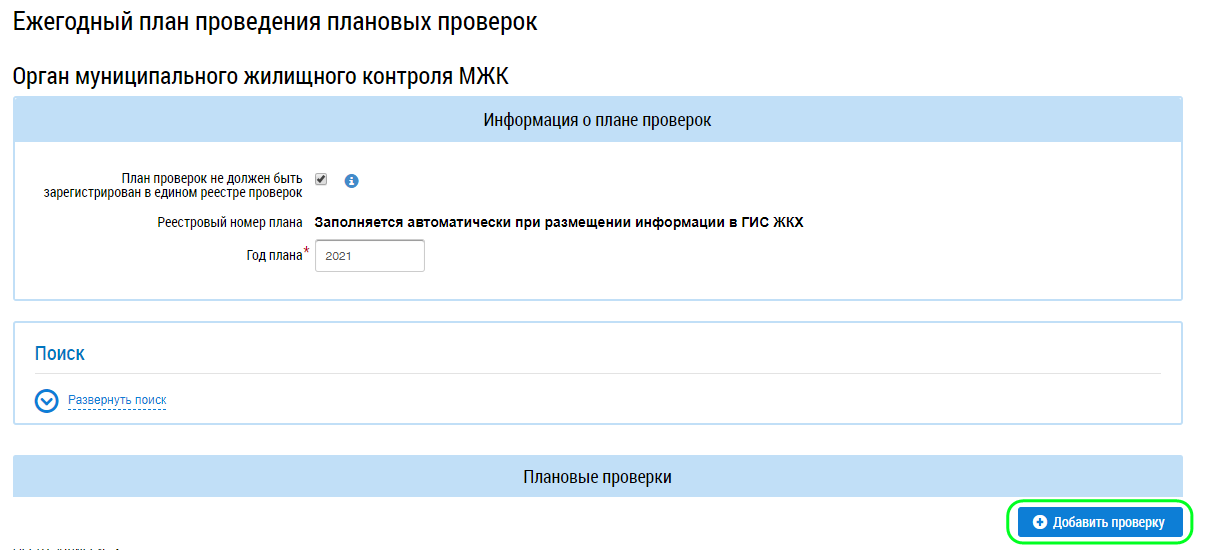Click the 'Реестровый номер плана' label
This screenshot has height=550, width=1205.
[x=229, y=223]
